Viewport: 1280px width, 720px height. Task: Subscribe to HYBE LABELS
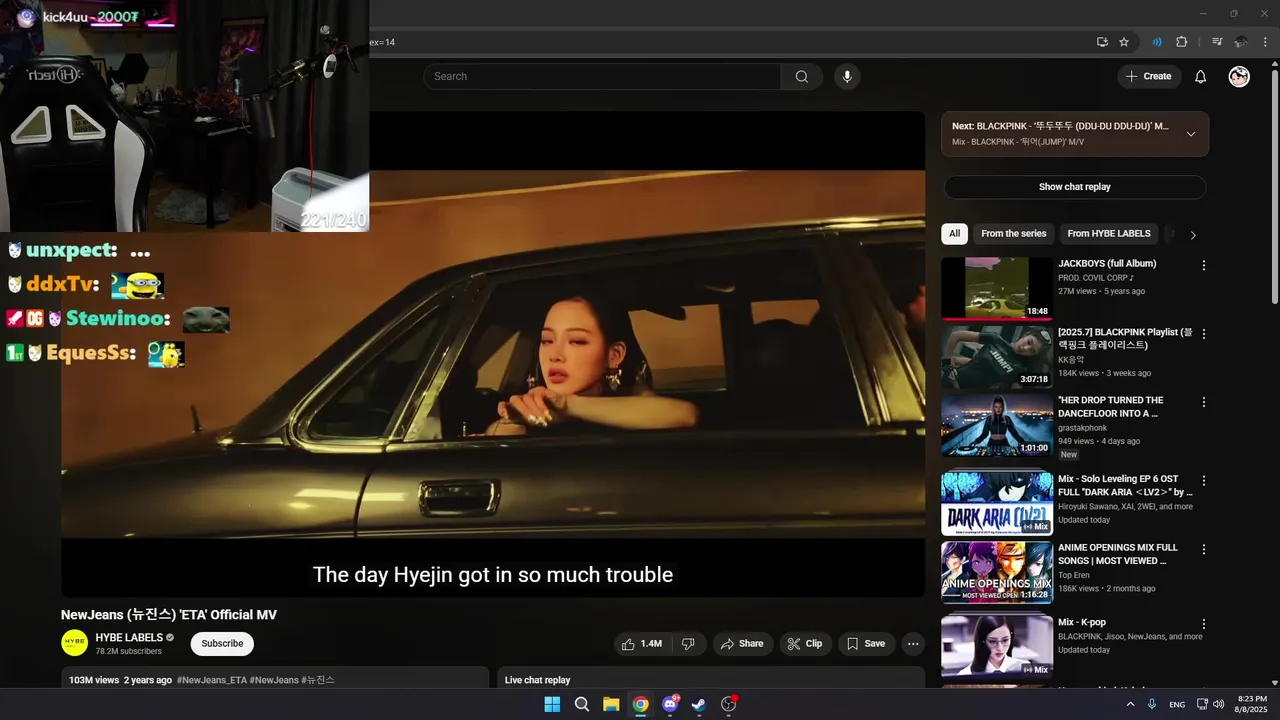tap(222, 644)
